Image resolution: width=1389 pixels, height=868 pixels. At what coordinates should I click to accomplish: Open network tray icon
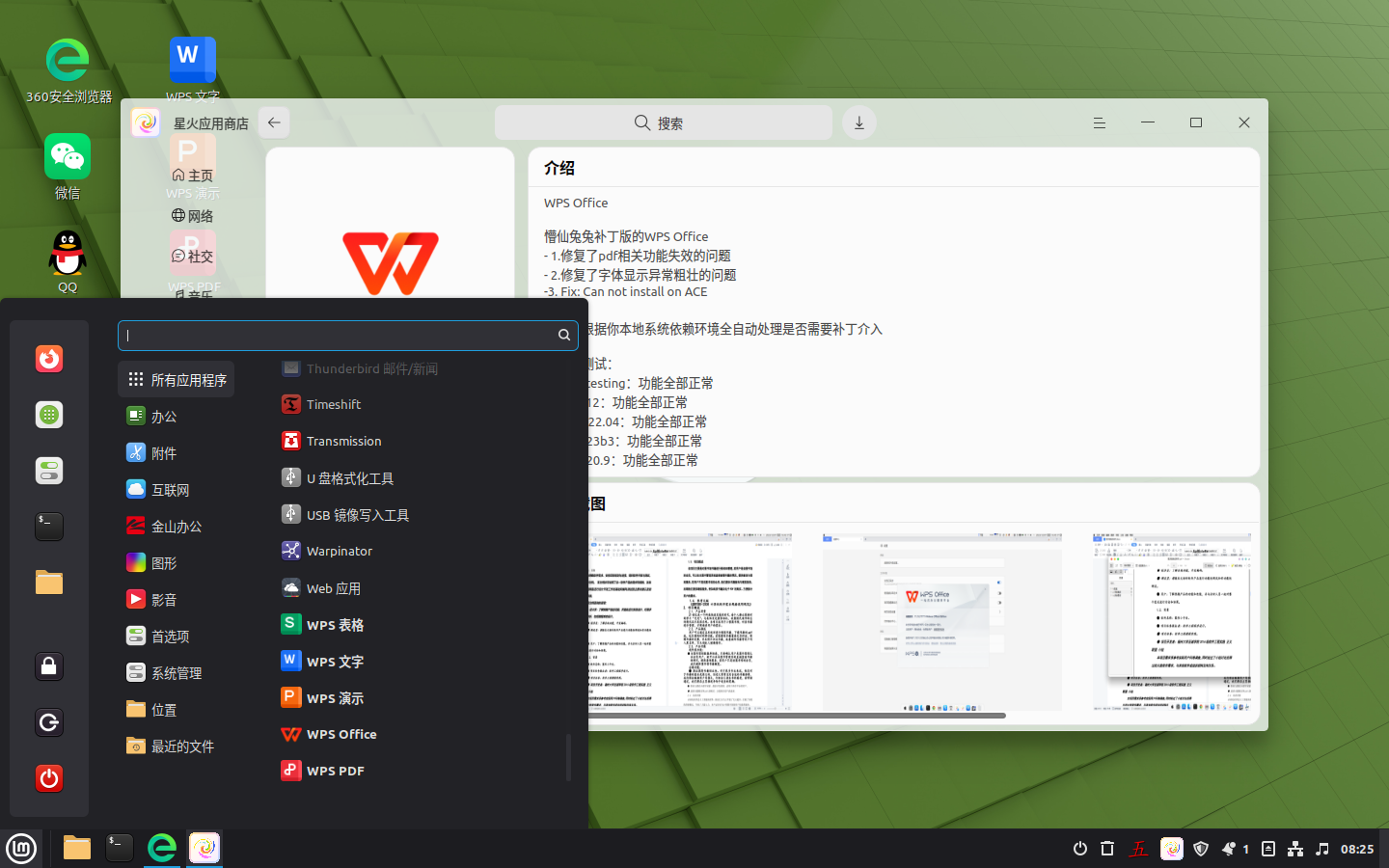pos(1295,849)
